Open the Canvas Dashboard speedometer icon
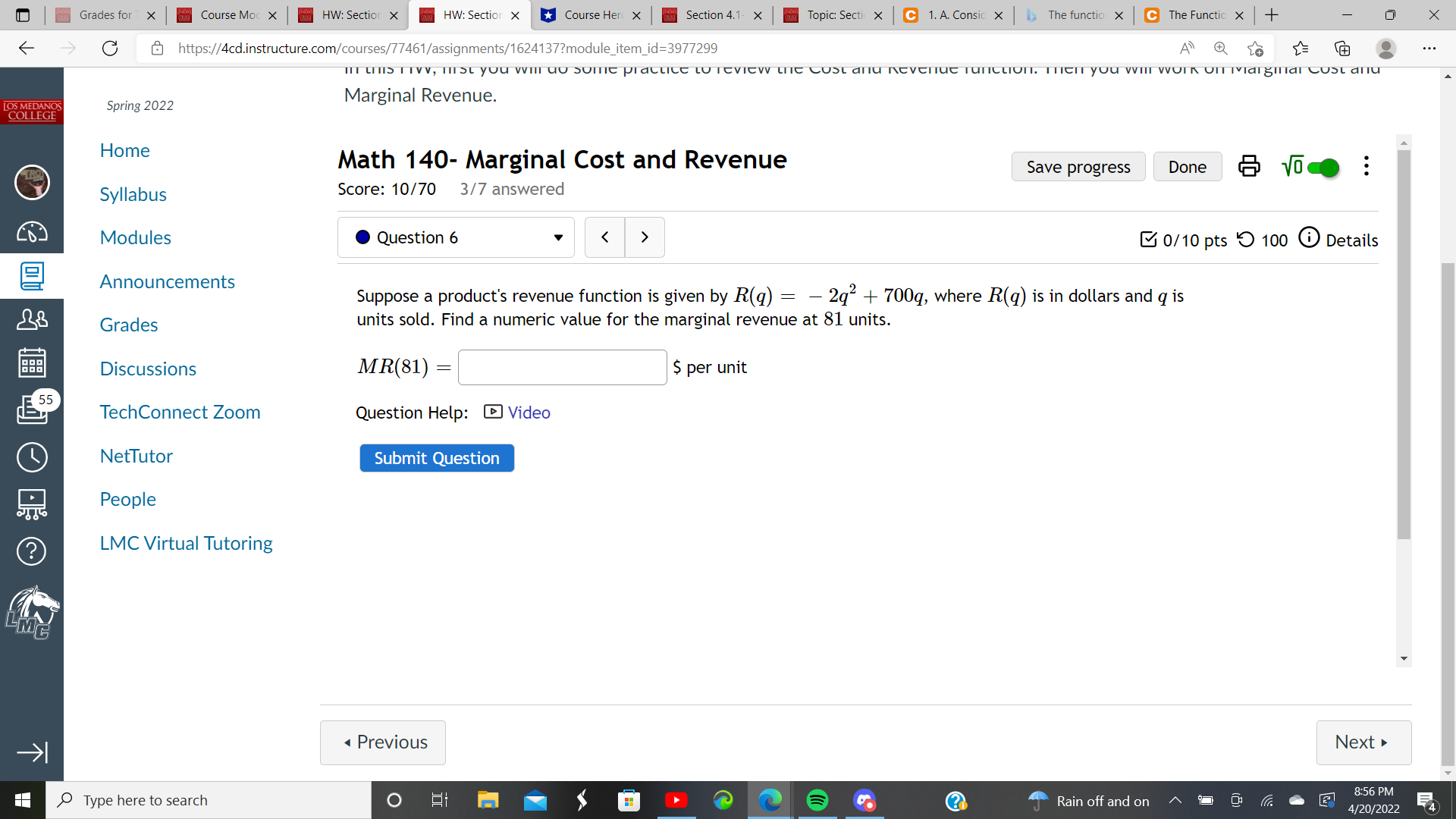Viewport: 1456px width, 819px height. 32,232
